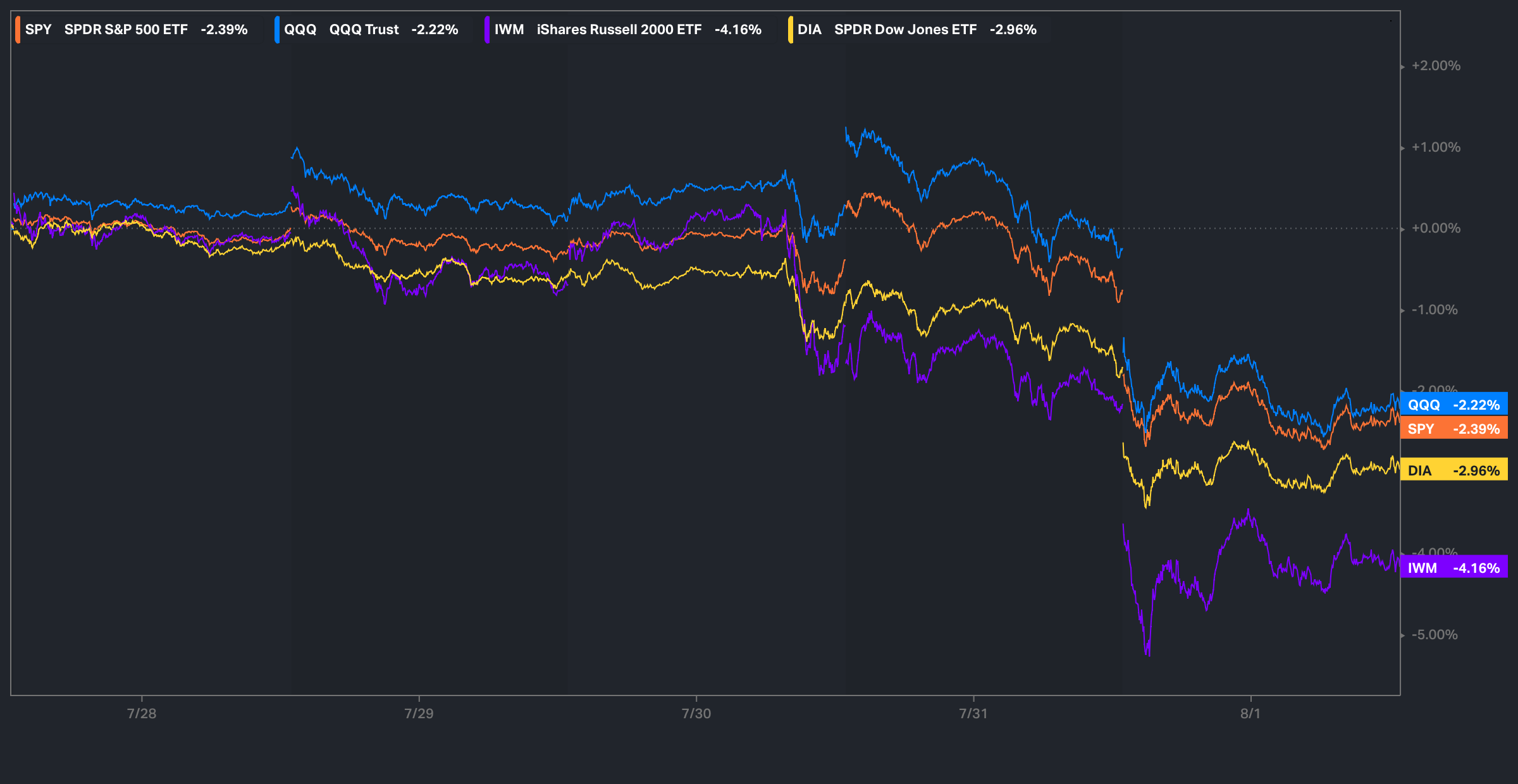Click the purple IWM color bar in legend
This screenshot has width=1518, height=784.
coord(487,30)
